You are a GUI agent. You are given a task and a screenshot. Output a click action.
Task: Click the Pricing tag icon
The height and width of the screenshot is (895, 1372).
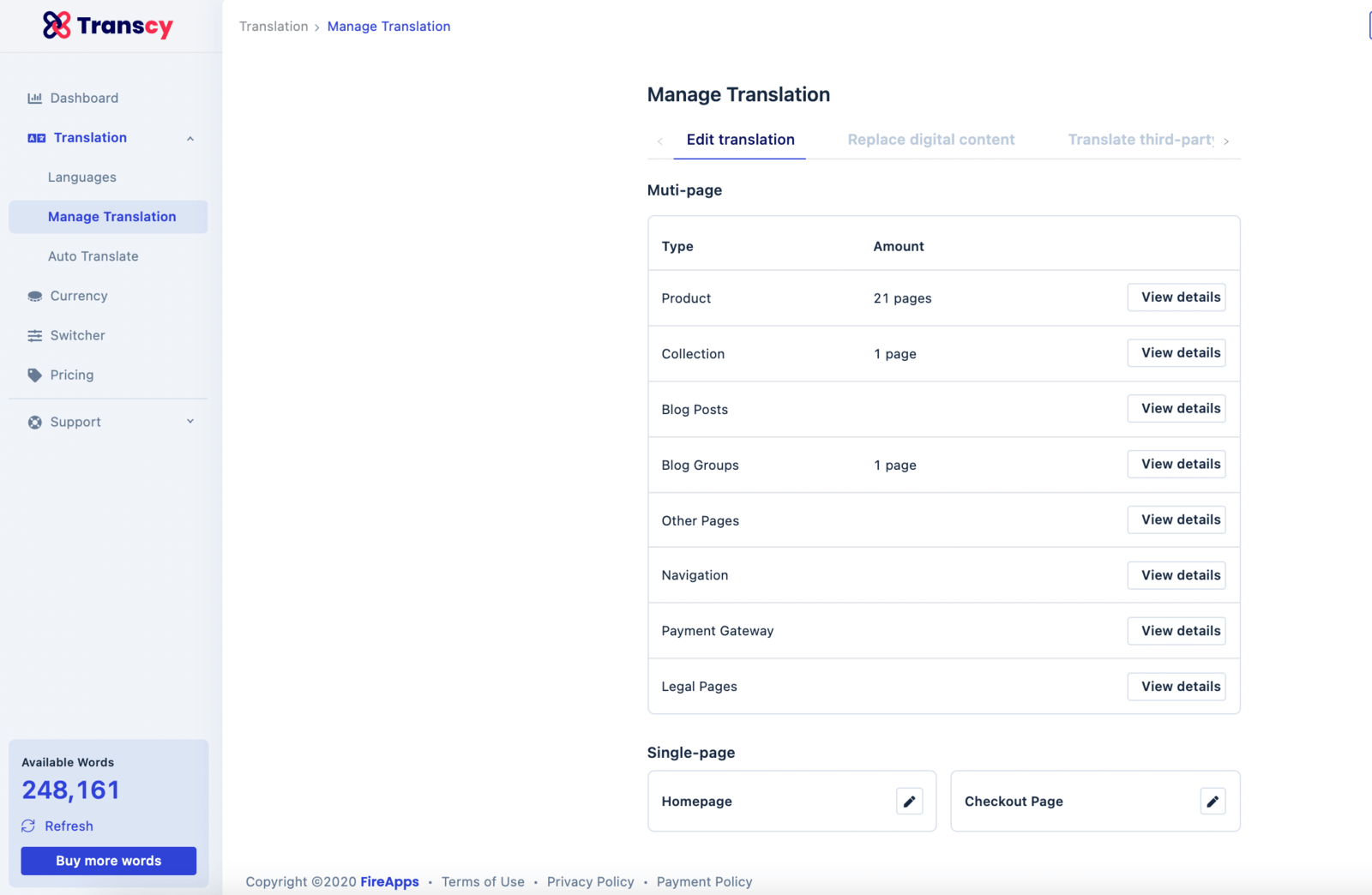pos(34,375)
